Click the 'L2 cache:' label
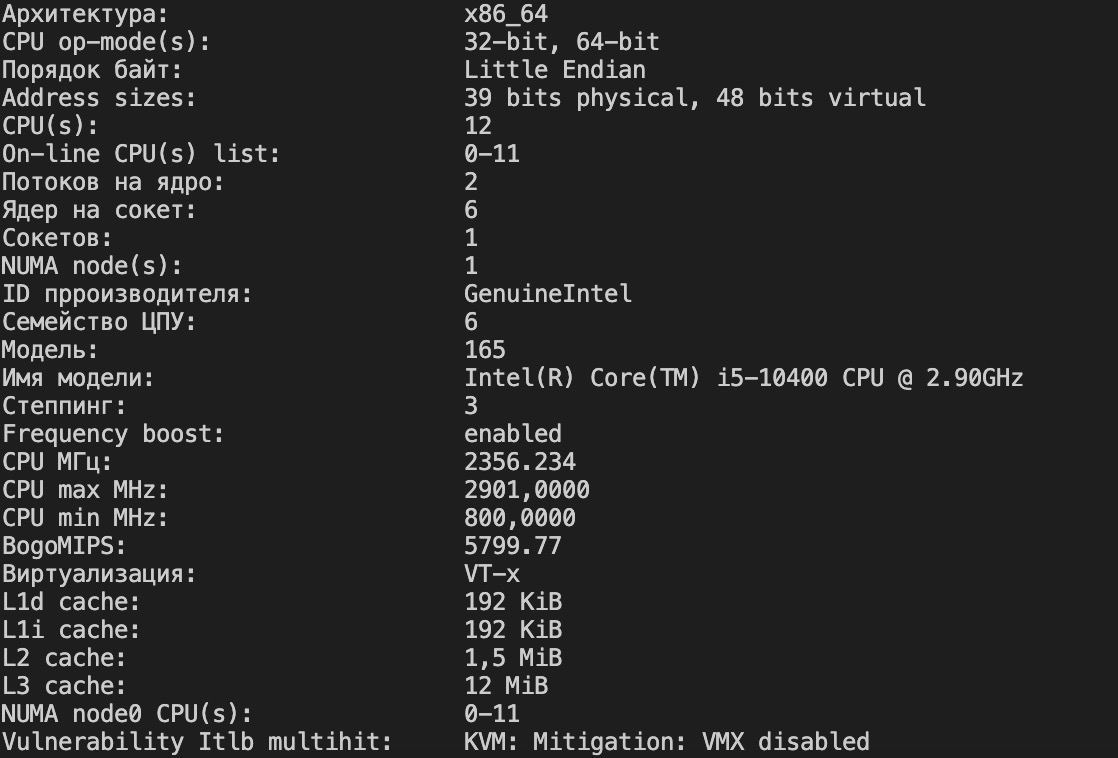 tap(64, 657)
